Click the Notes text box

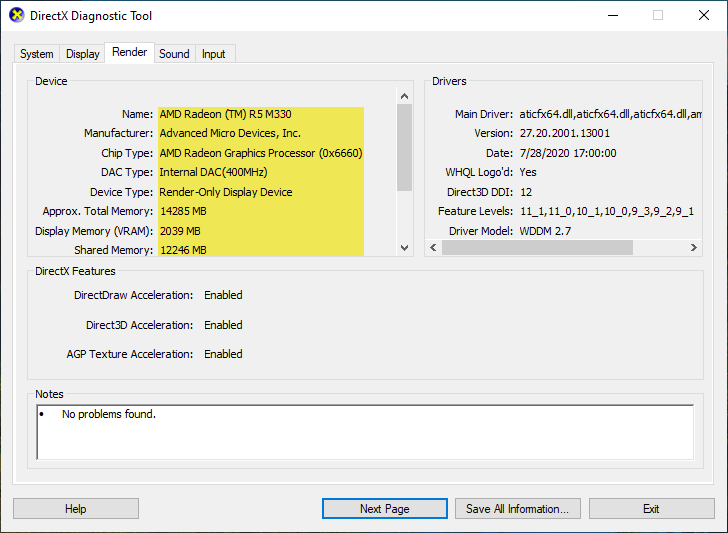(365, 432)
